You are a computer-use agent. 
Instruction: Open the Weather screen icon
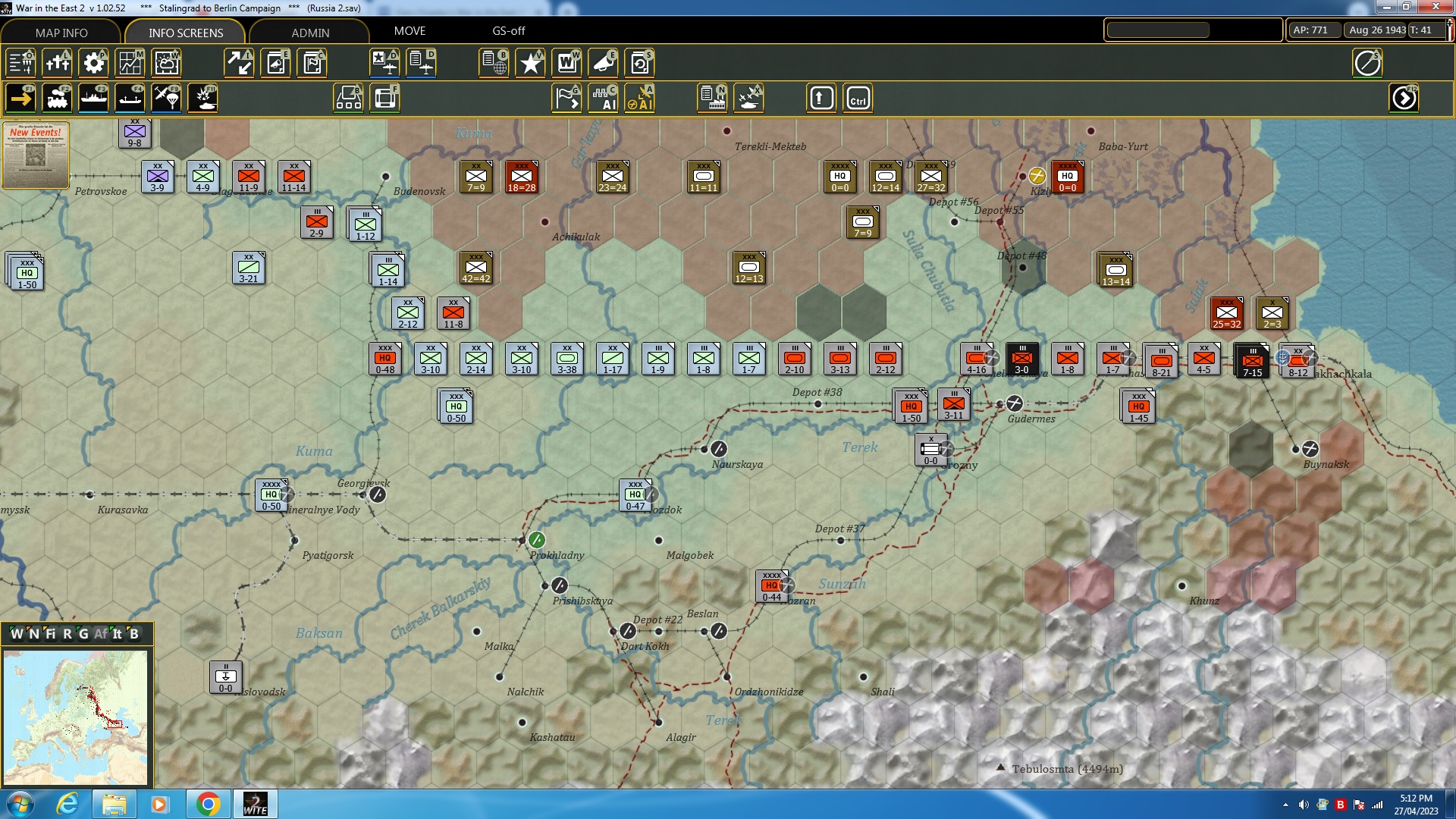tap(166, 63)
